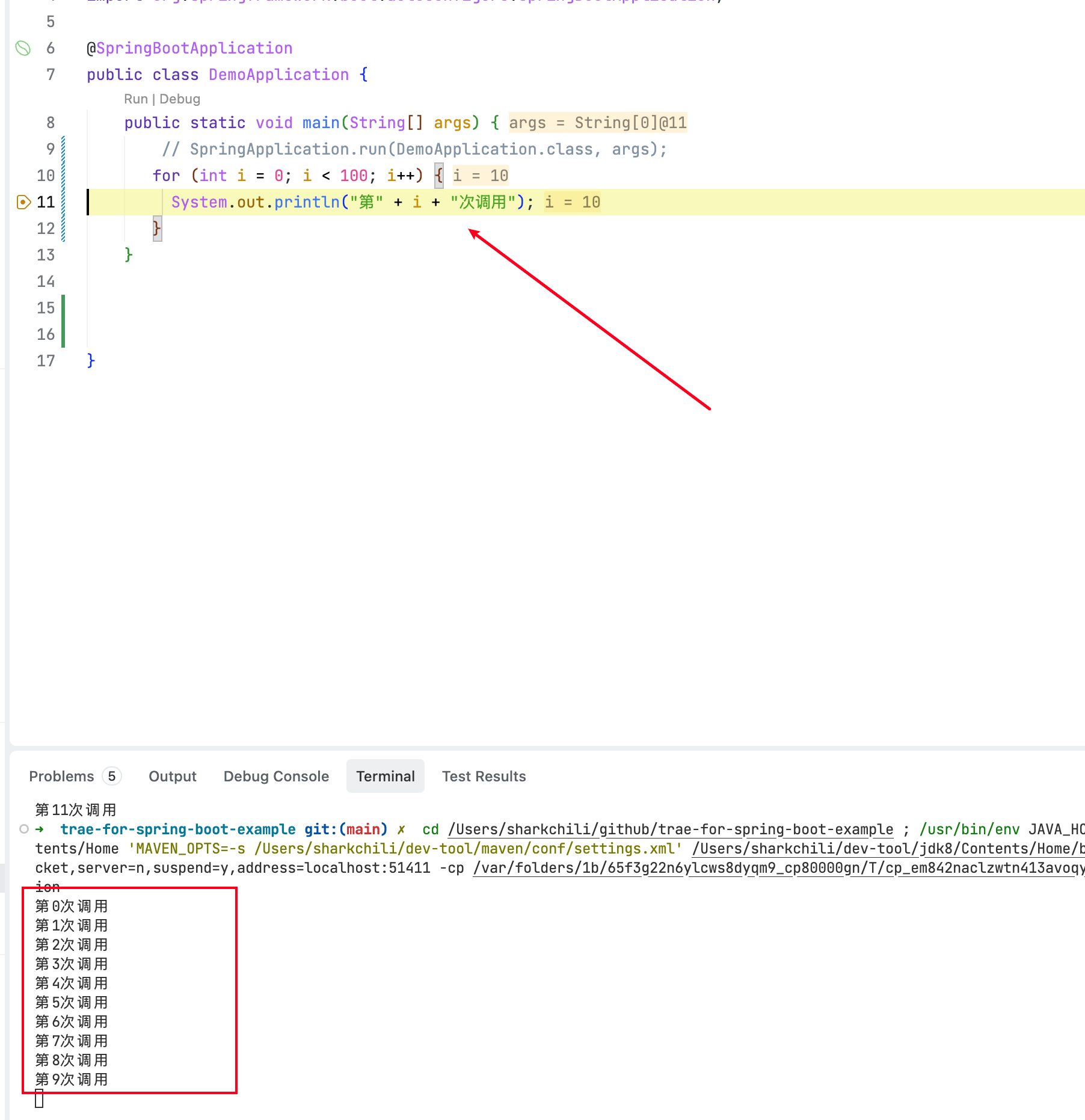Click the Problems count badge showing 5

click(x=112, y=776)
